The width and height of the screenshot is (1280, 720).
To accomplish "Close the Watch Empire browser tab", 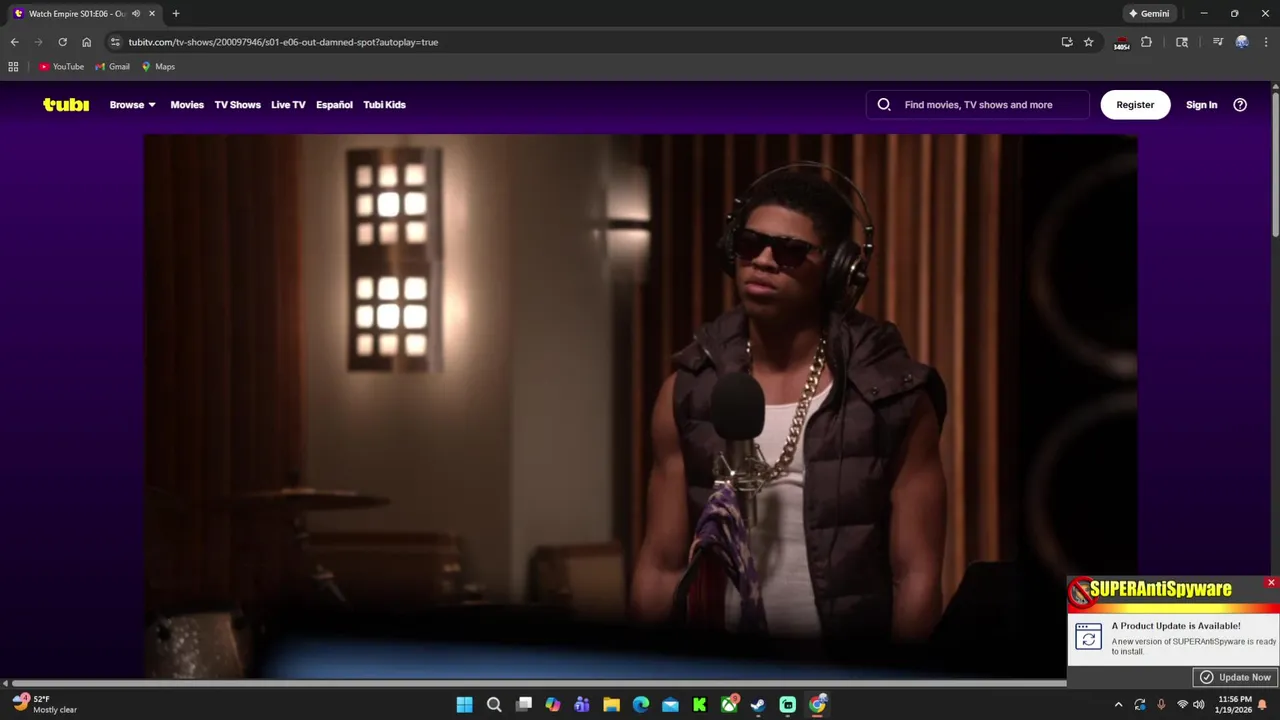I will [152, 13].
